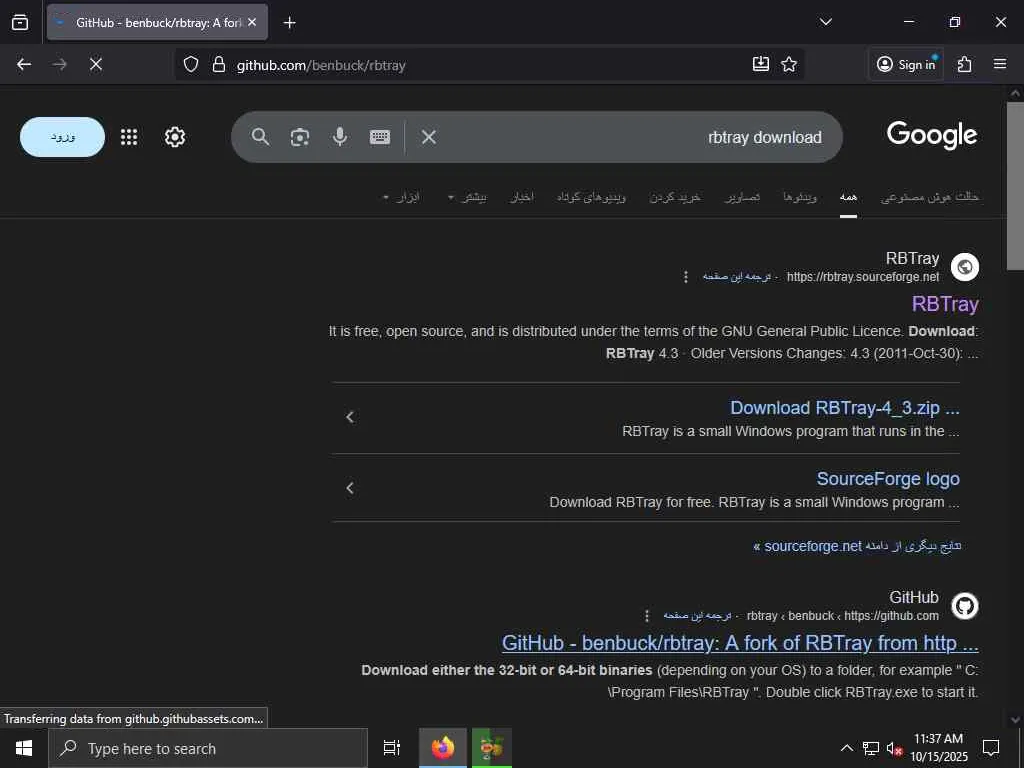Stop loading the page
1024x768 pixels.
pos(96,64)
